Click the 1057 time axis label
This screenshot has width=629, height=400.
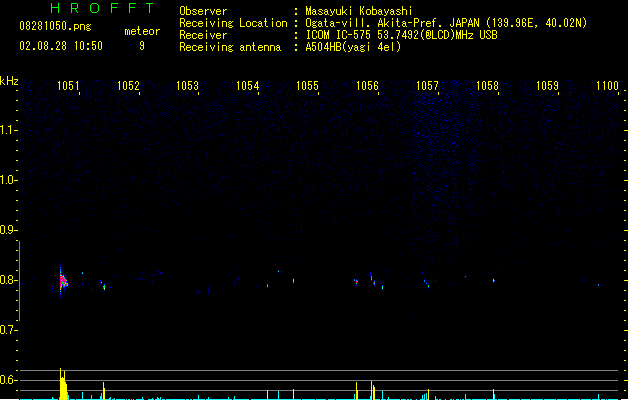(427, 86)
